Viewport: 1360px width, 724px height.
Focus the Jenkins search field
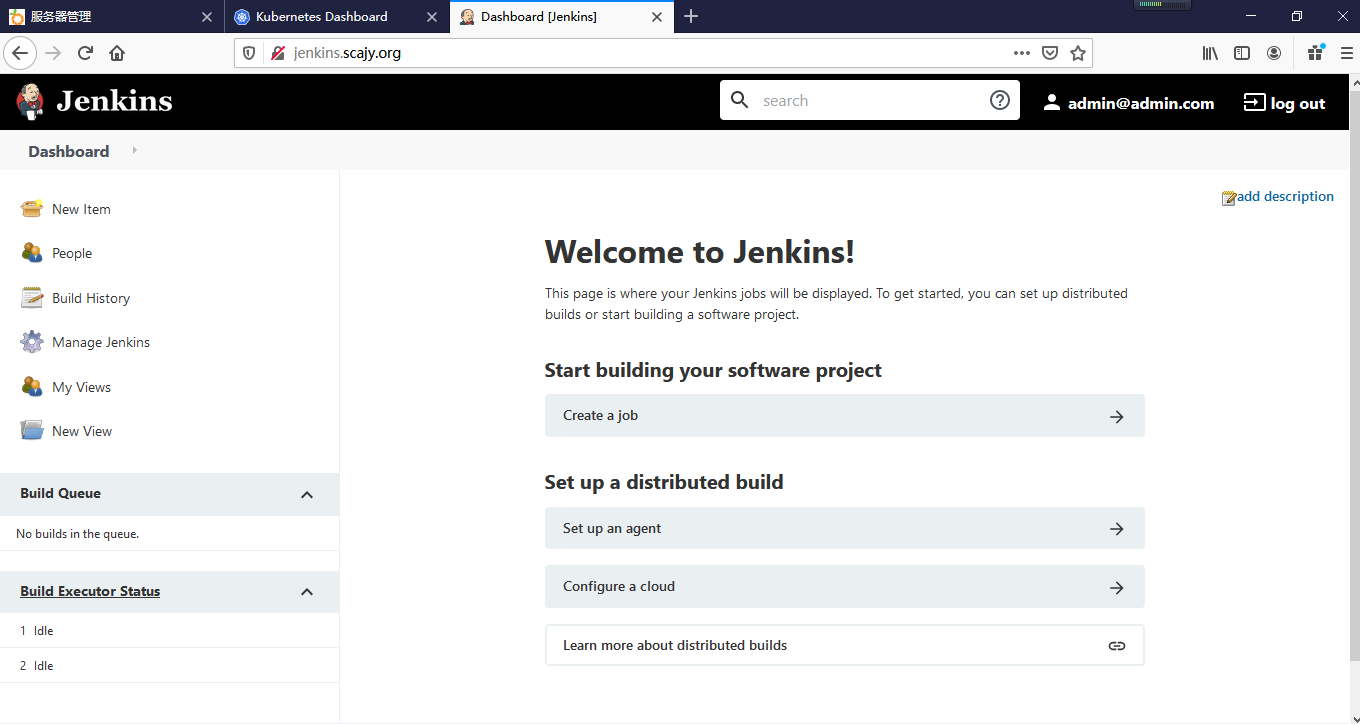(x=870, y=100)
